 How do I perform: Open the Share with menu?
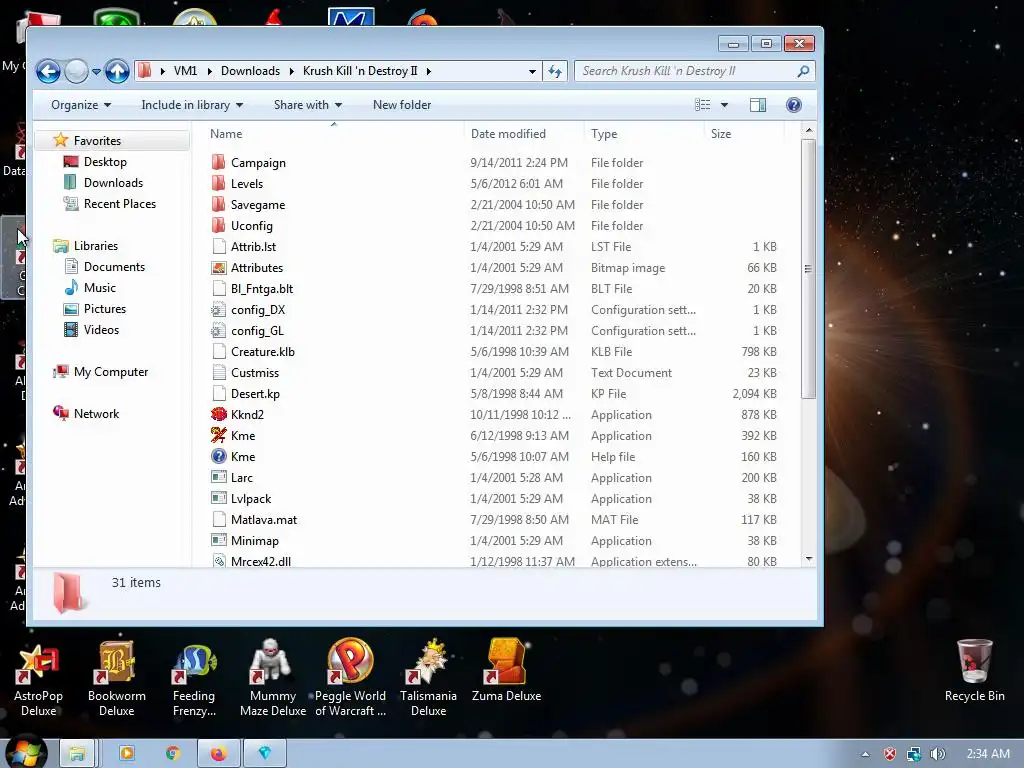[x=308, y=104]
